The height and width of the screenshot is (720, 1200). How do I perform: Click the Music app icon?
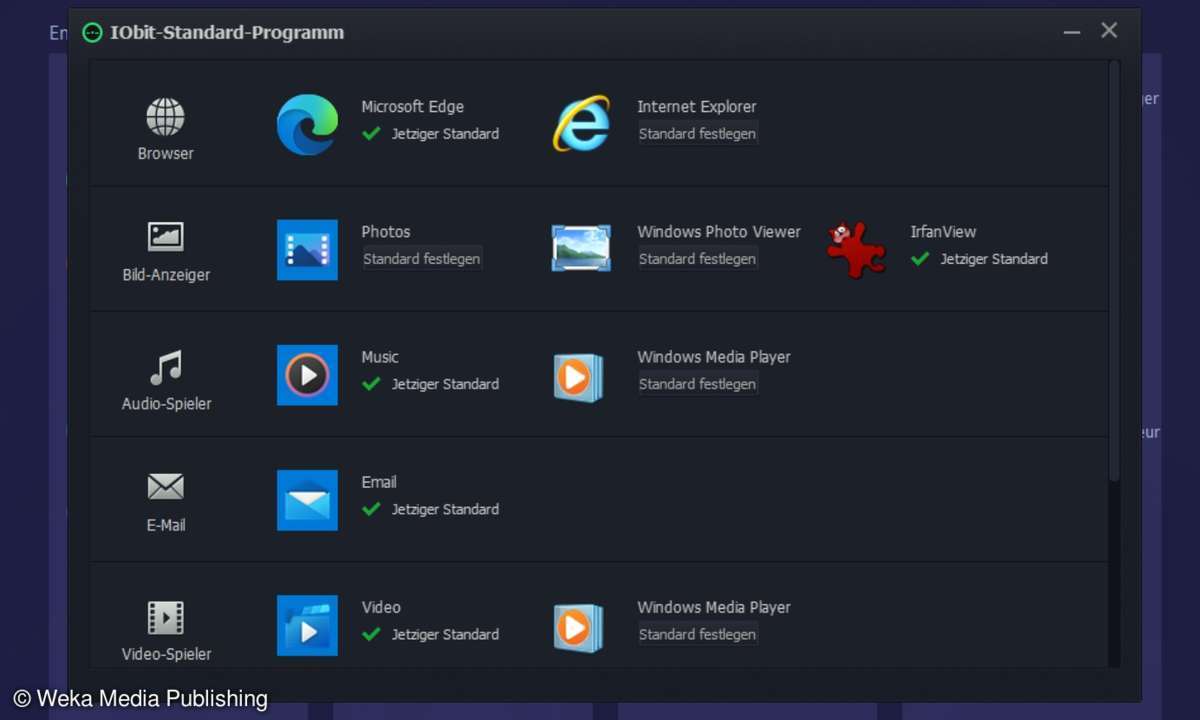point(307,375)
